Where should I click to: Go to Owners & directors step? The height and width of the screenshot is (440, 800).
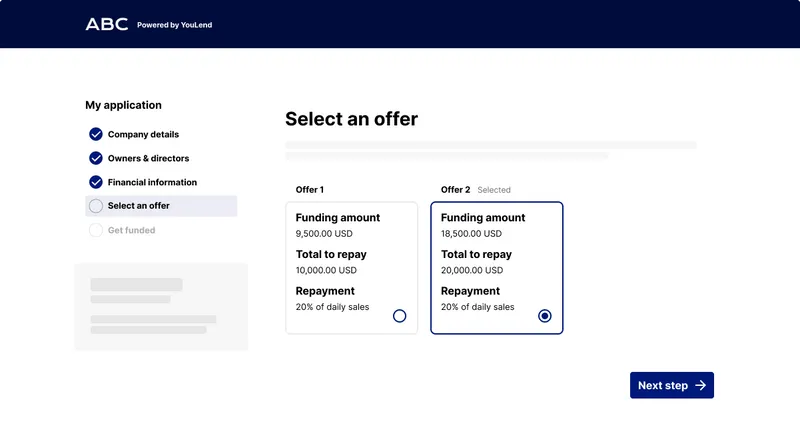point(148,158)
